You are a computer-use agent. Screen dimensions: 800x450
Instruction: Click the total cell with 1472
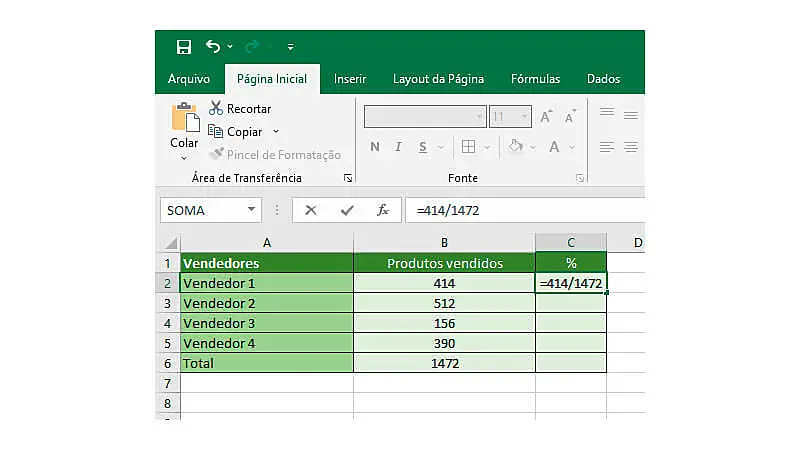[x=444, y=363]
